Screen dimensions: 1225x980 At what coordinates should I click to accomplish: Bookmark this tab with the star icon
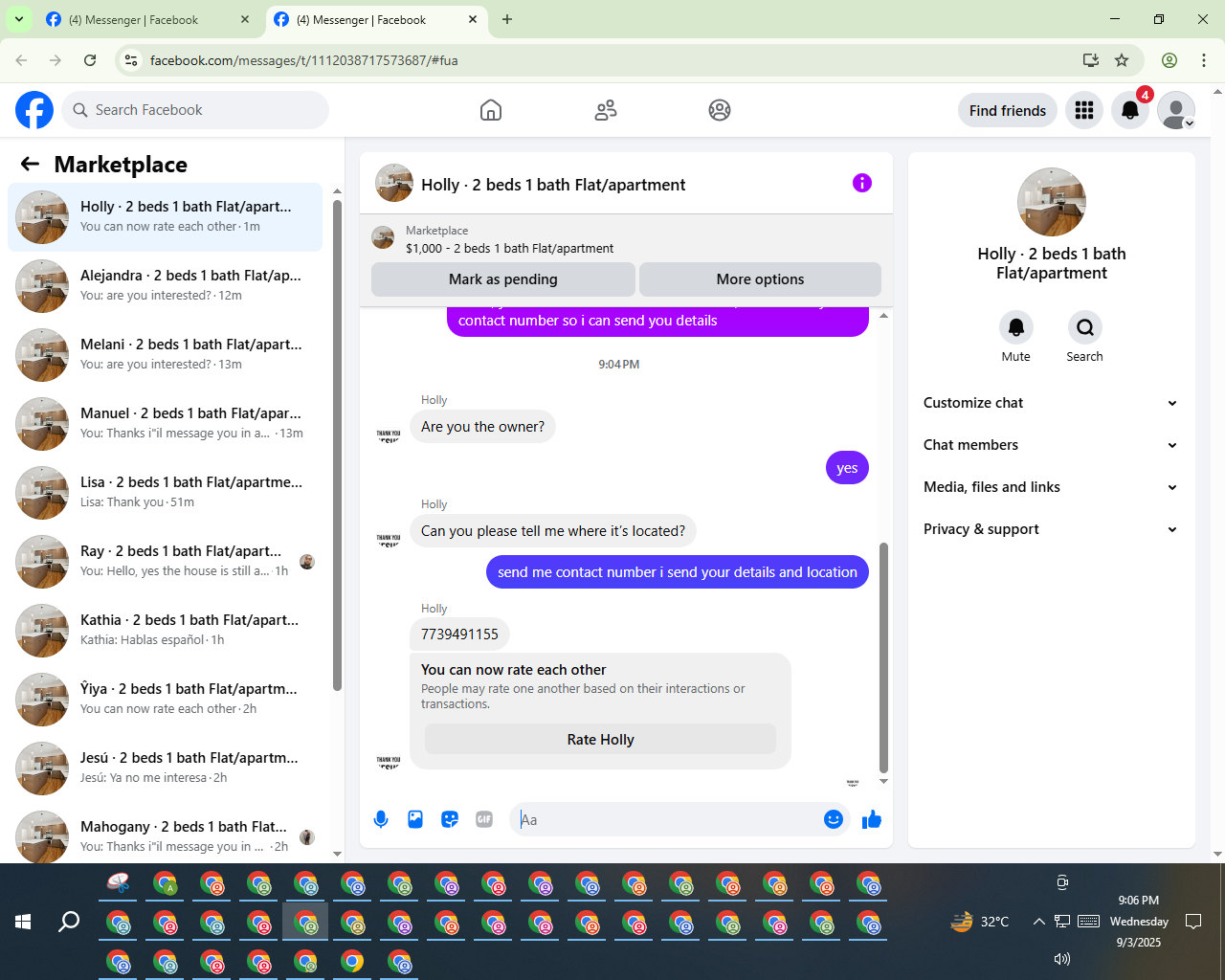pos(1122,60)
